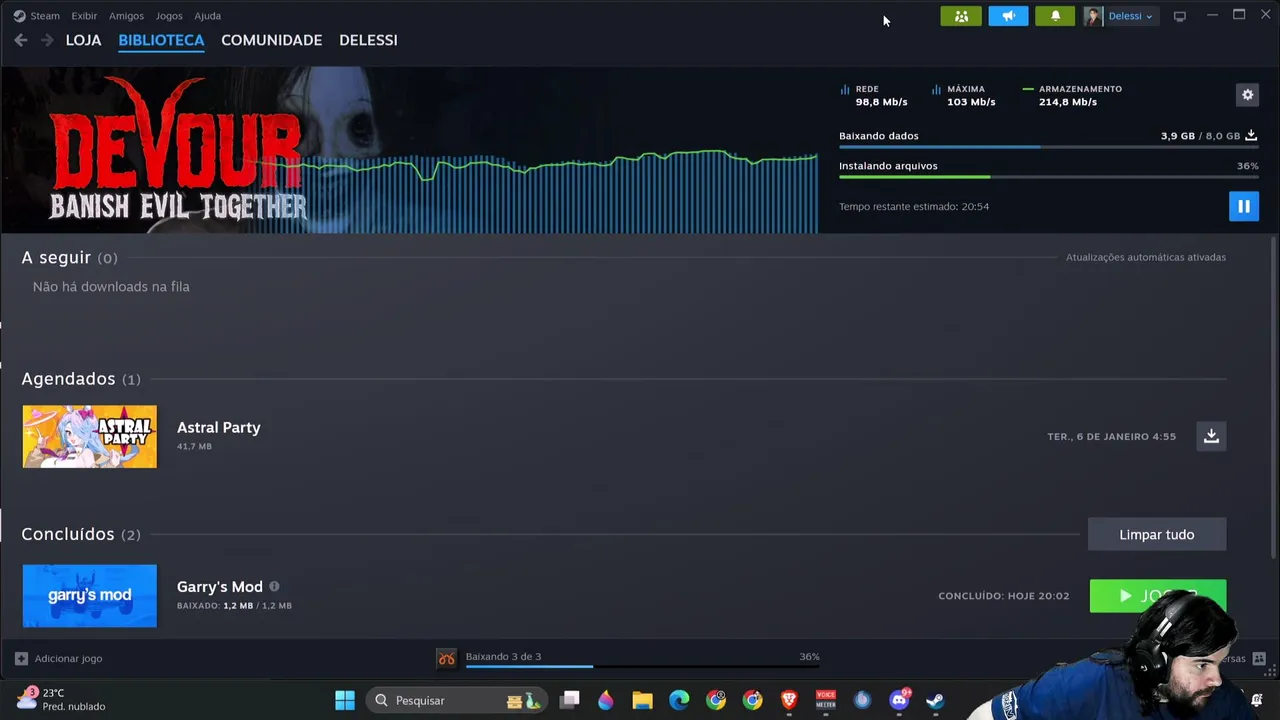Click the Pesquisar taskbar search box
Image resolution: width=1280 pixels, height=720 pixels.
(456, 700)
